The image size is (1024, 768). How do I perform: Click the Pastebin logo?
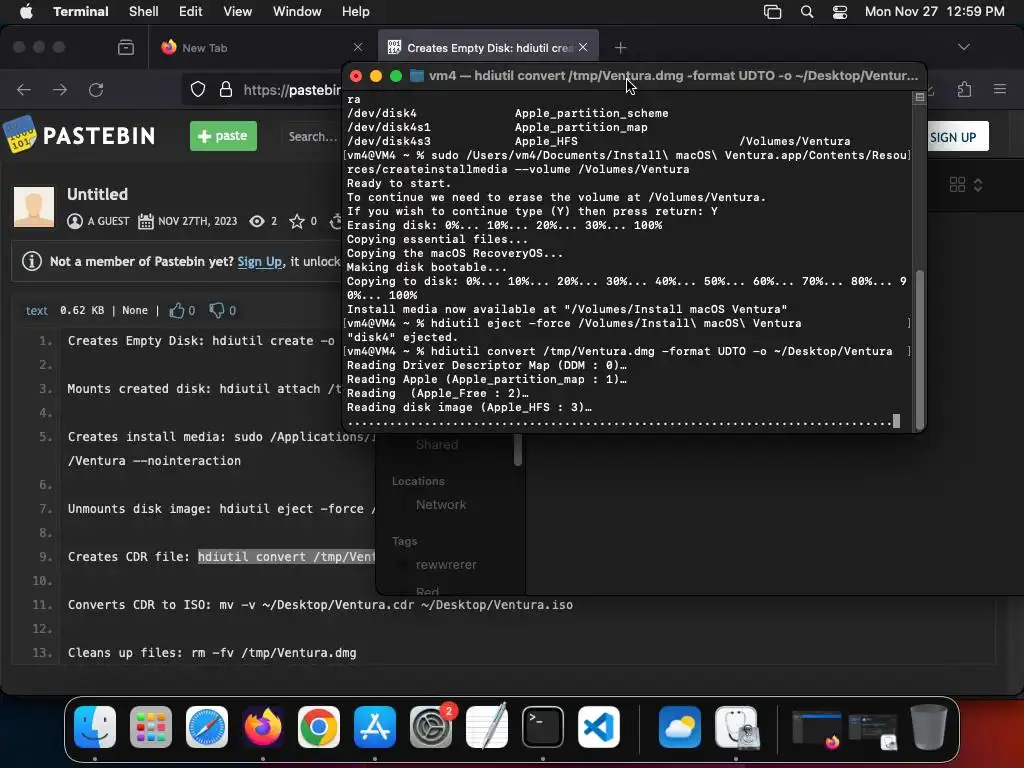click(80, 135)
